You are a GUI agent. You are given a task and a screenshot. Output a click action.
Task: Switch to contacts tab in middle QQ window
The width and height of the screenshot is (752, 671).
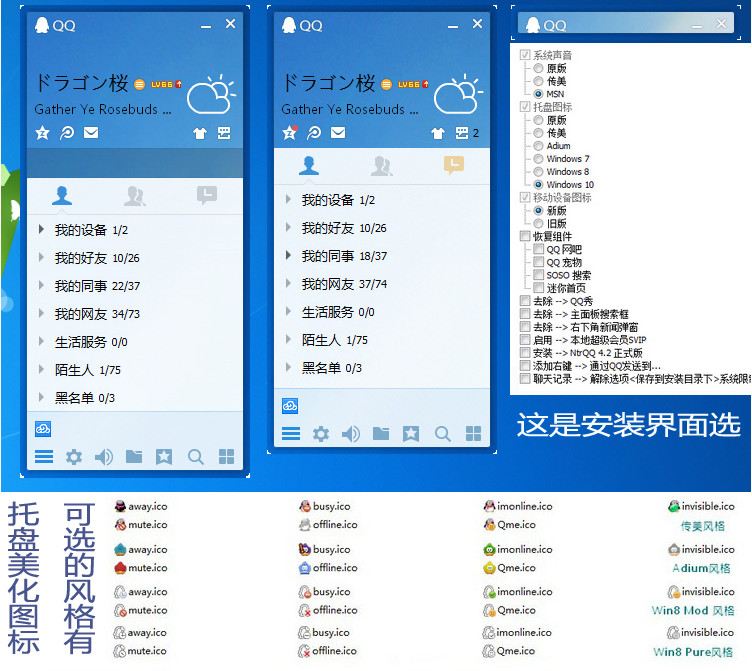pyautogui.click(x=309, y=165)
